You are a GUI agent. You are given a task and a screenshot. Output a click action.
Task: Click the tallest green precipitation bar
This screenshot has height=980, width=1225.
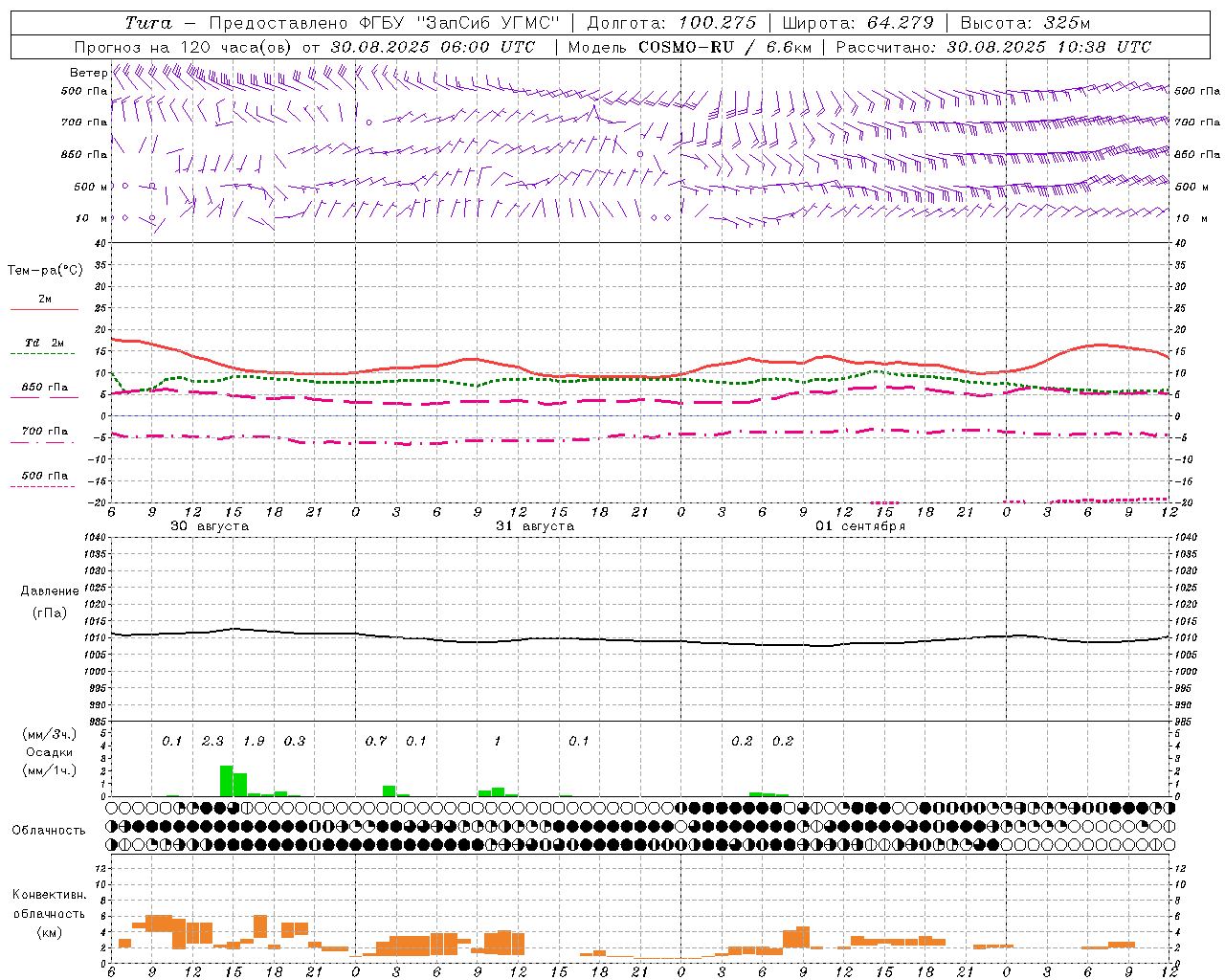[x=227, y=781]
